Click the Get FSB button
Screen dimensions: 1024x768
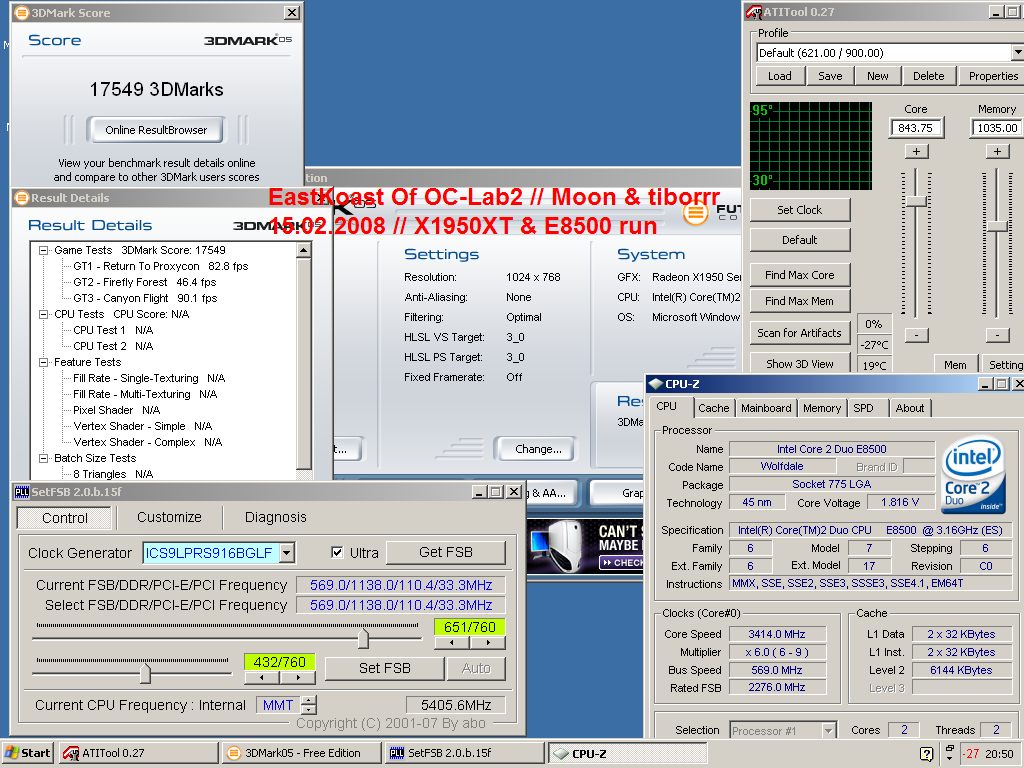(x=445, y=552)
